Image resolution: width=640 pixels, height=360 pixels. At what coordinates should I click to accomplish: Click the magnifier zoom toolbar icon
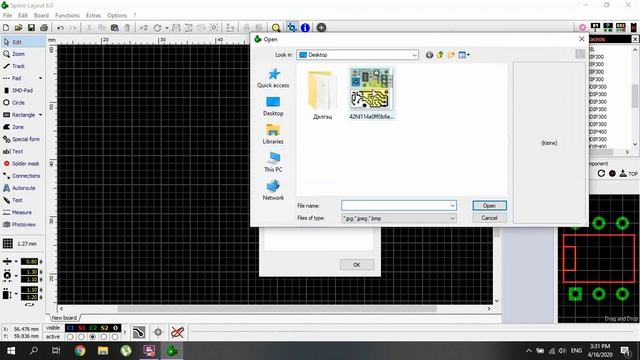(276, 28)
